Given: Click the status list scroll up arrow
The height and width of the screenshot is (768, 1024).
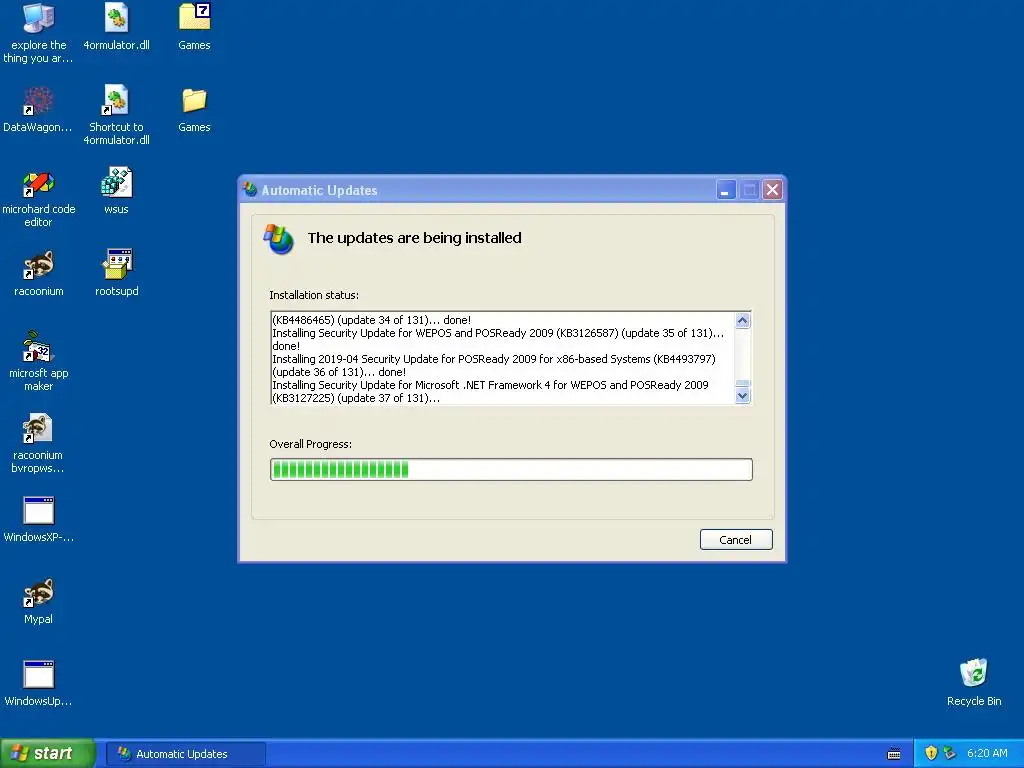Looking at the screenshot, I should pos(743,320).
